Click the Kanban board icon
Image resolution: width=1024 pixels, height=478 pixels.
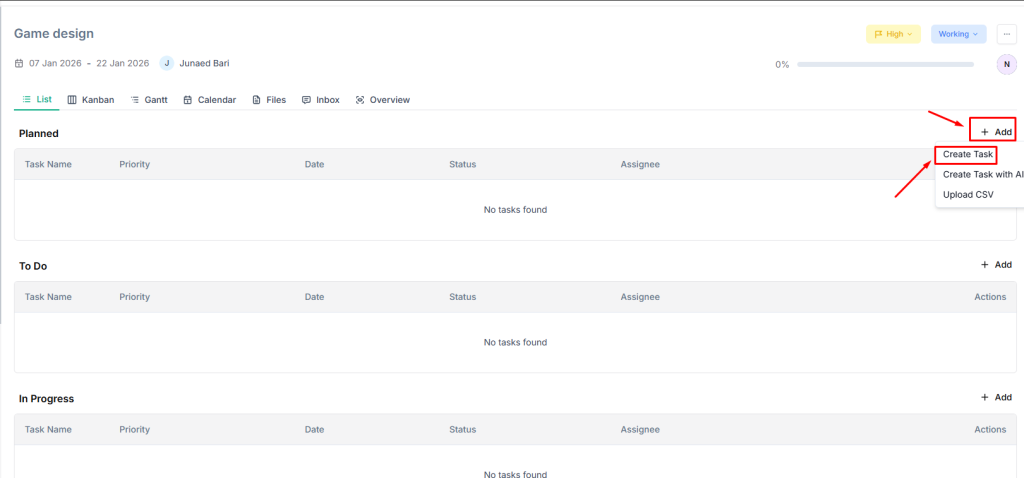pos(73,100)
